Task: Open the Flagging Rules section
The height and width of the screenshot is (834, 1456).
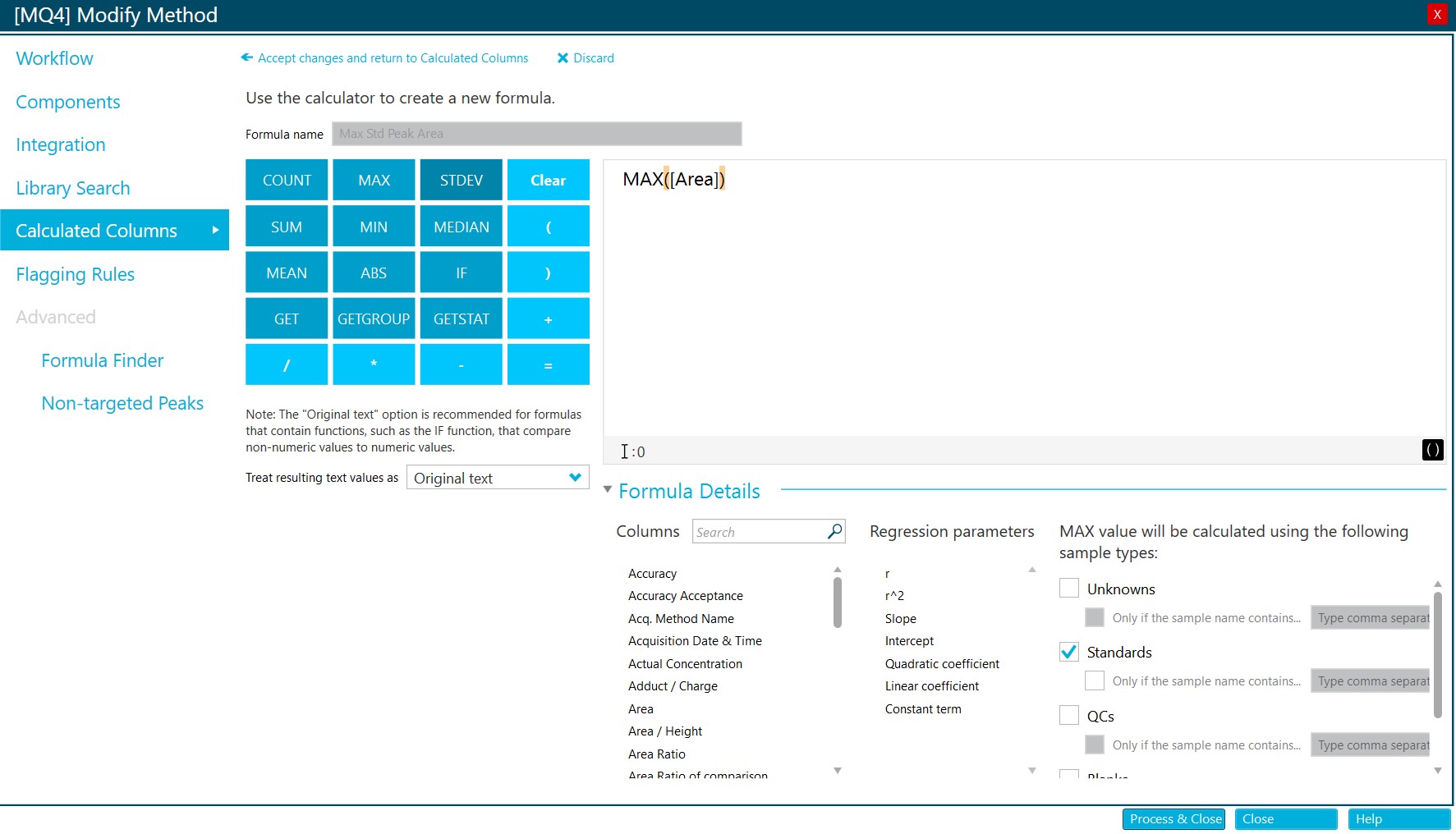Action: click(75, 274)
